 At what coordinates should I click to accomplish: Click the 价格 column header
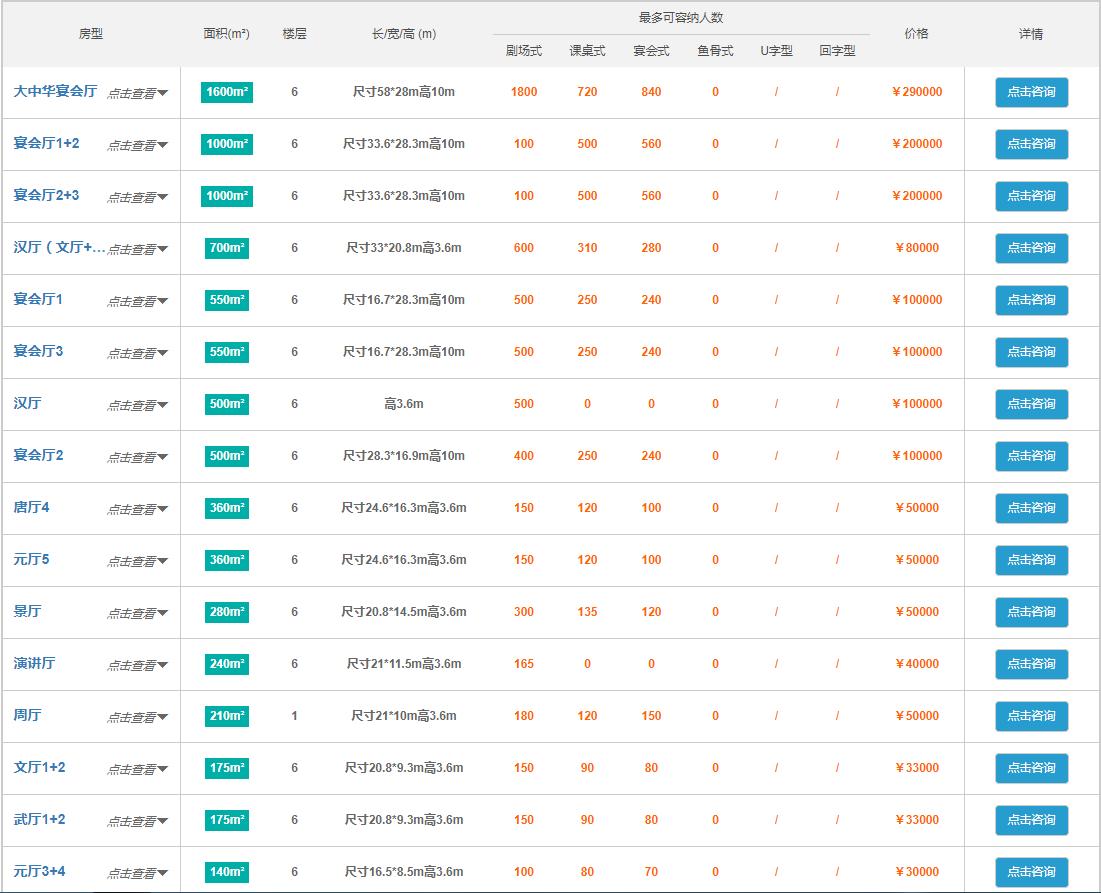pos(916,34)
